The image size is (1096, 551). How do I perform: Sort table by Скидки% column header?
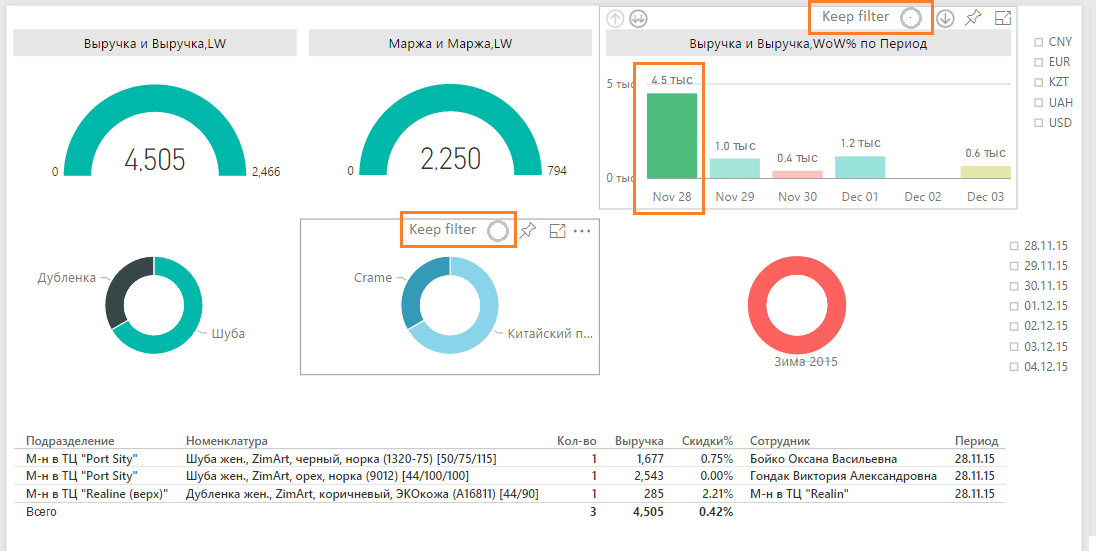(707, 441)
